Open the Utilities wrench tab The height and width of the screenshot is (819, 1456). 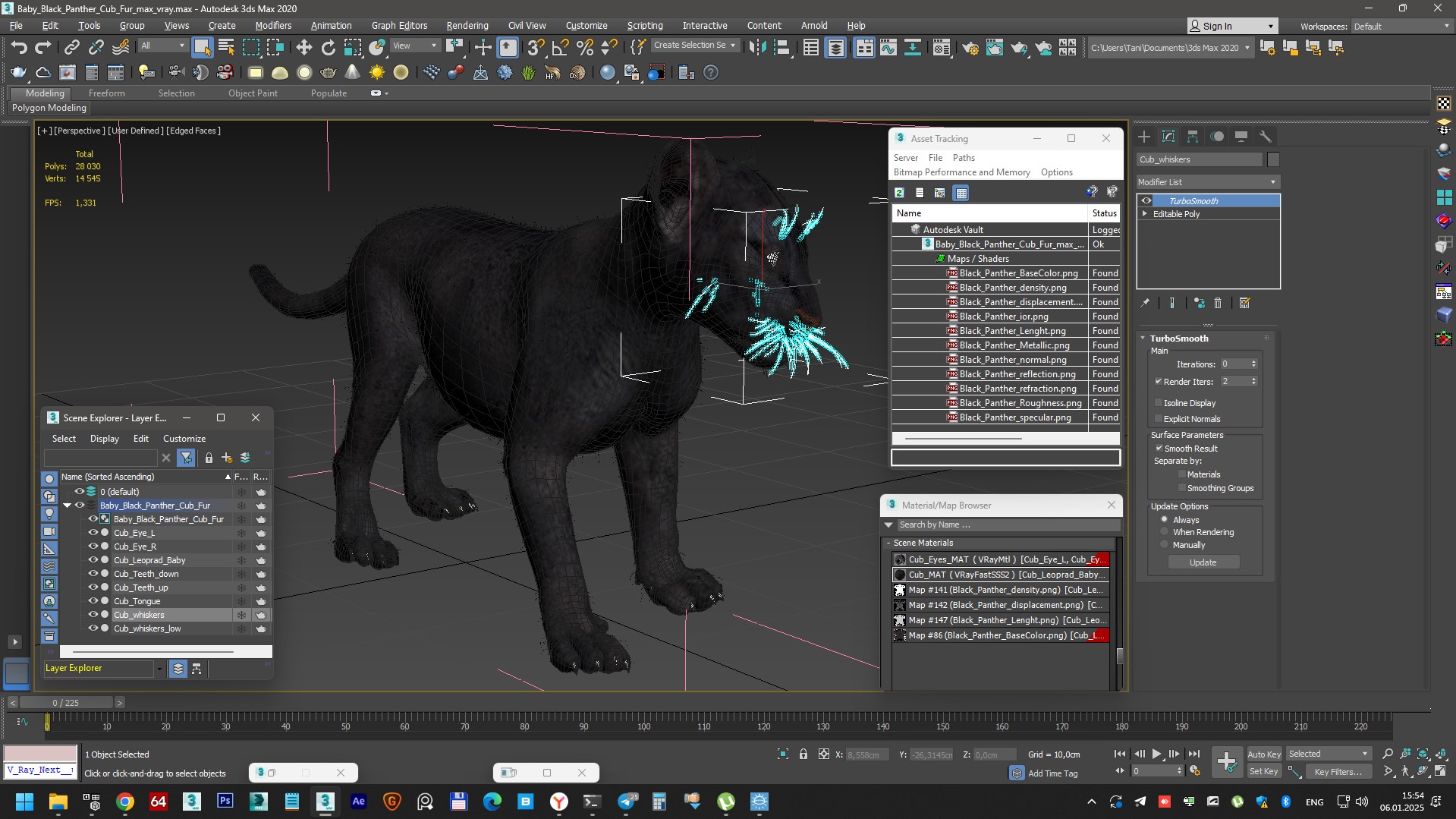click(x=1265, y=137)
